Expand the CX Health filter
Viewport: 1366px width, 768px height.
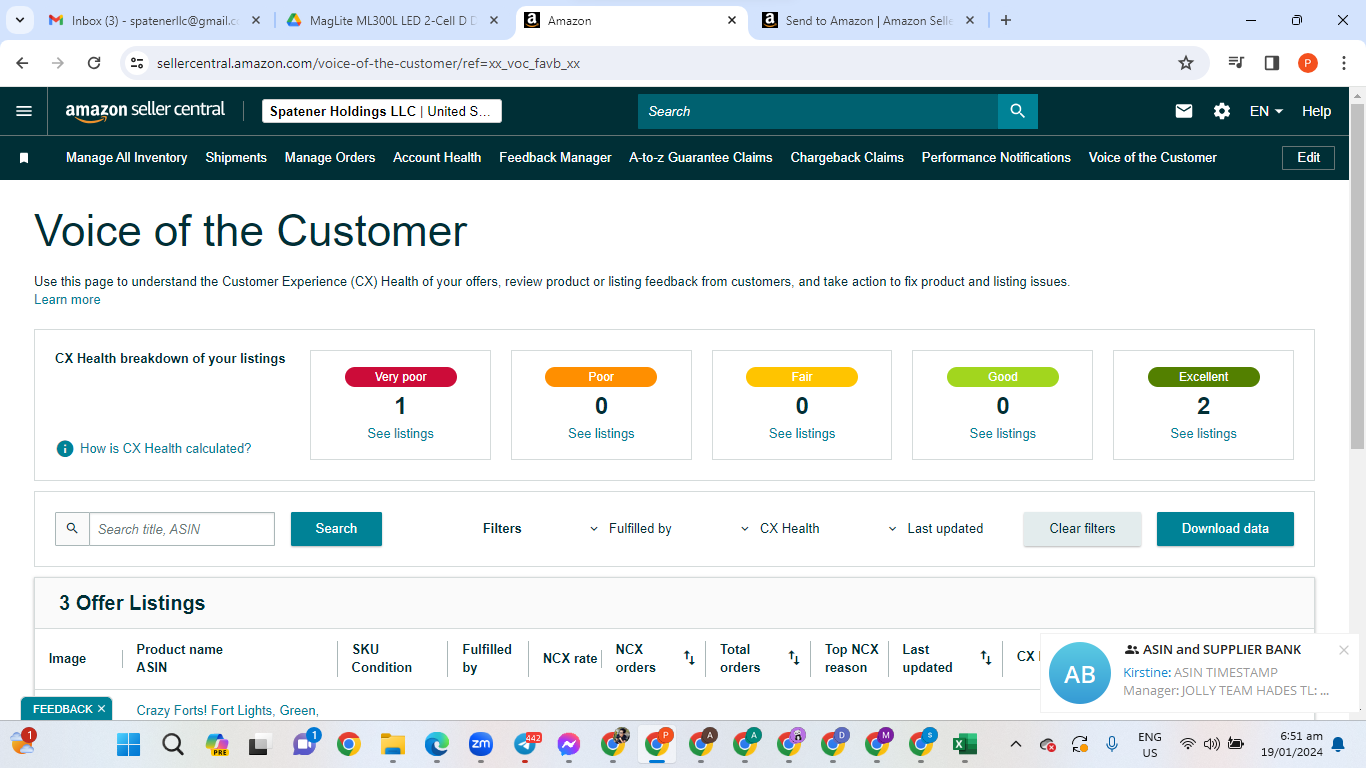coord(780,529)
